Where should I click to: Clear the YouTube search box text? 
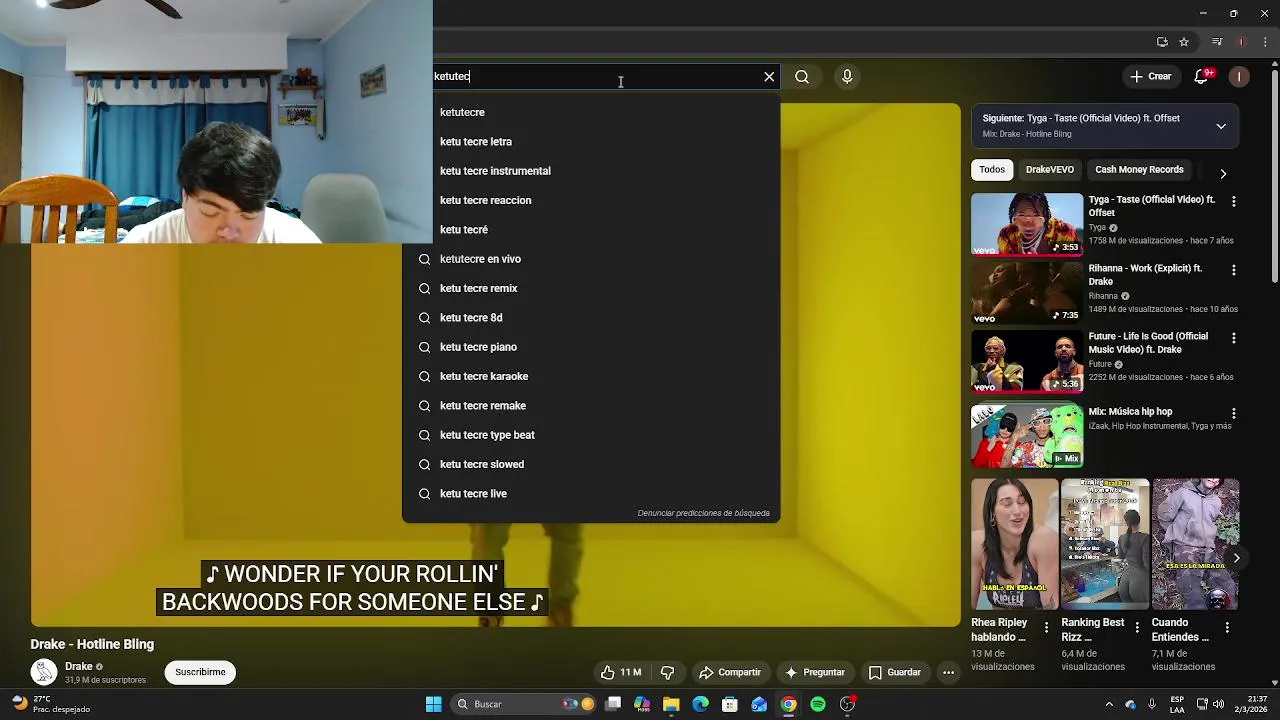pos(769,77)
